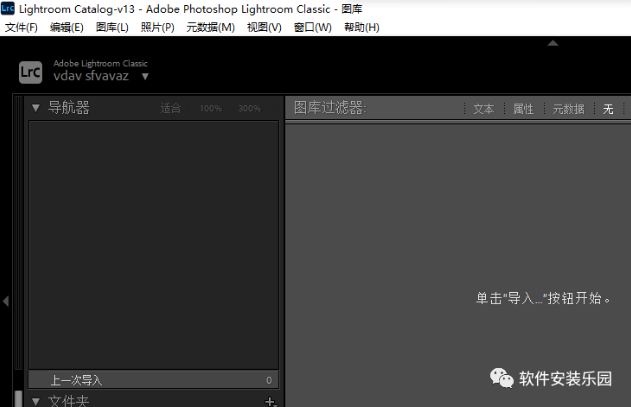Collapse the 导航器 panel triangle
This screenshot has width=631, height=407.
coord(36,108)
